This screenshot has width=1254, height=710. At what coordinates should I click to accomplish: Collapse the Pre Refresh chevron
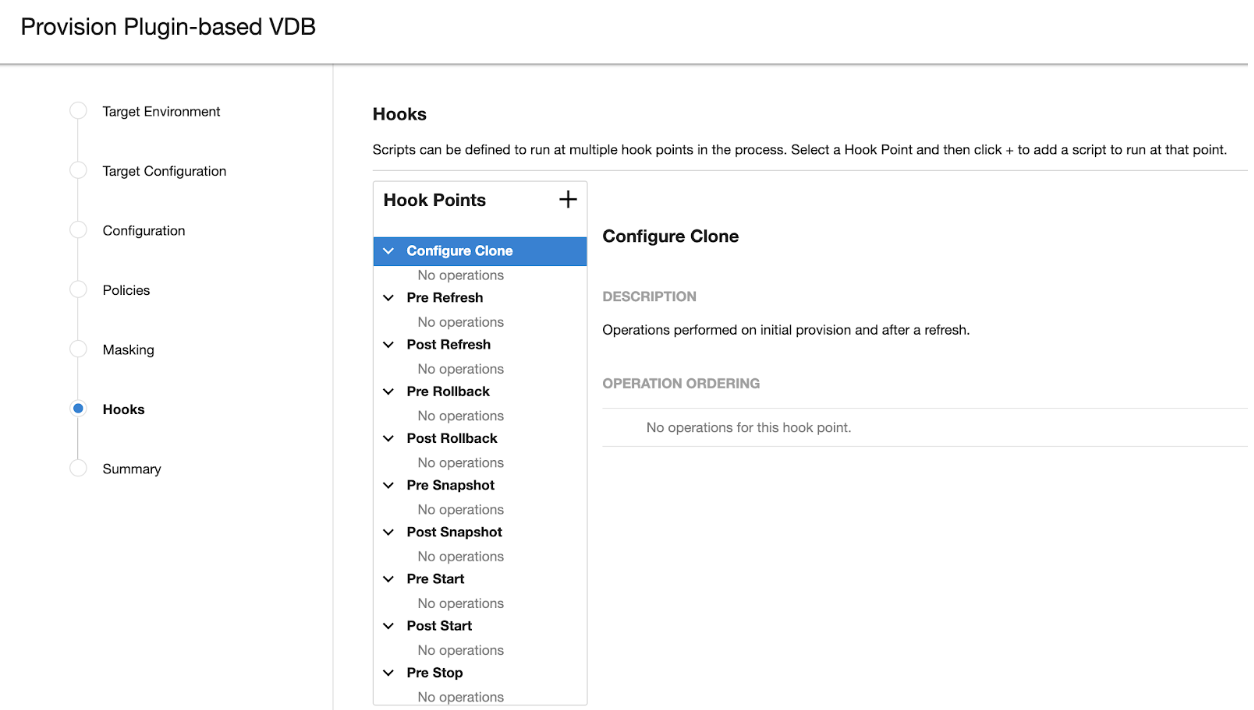pyautogui.click(x=389, y=298)
